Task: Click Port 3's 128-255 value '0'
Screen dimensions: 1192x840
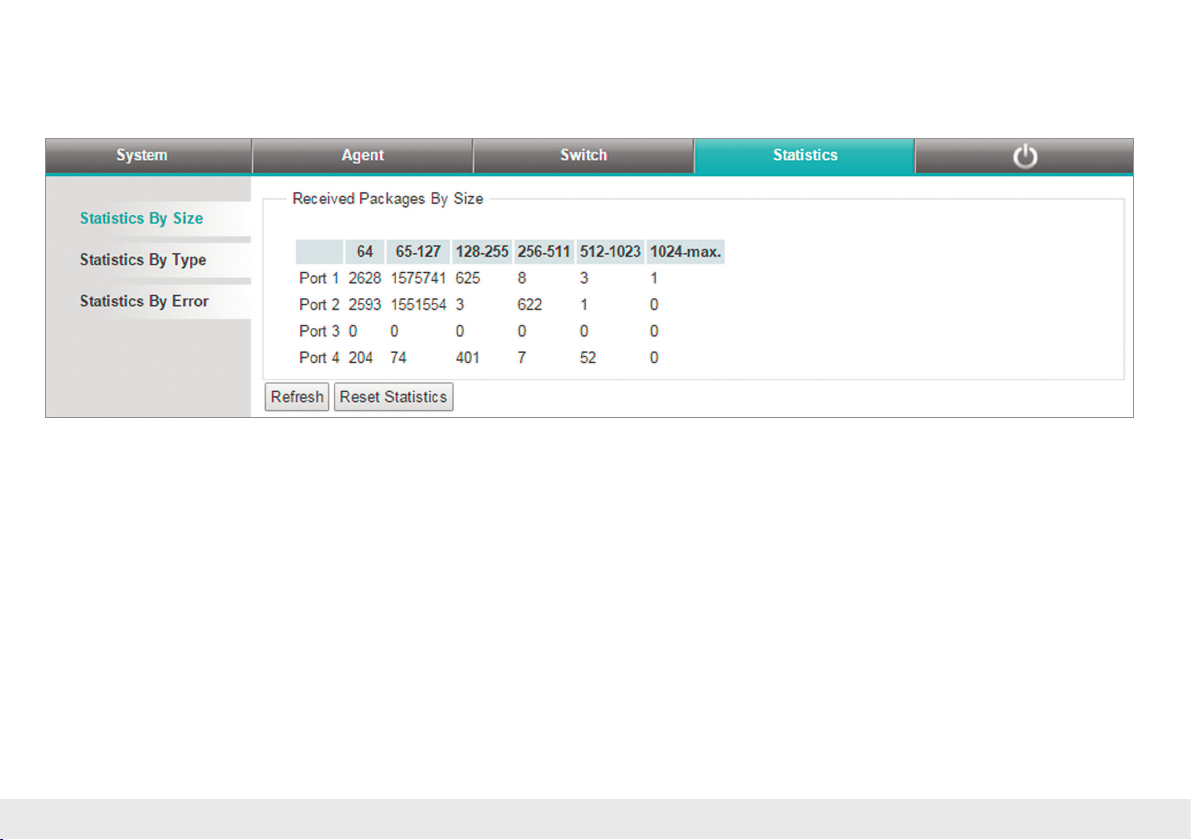Action: [x=460, y=331]
